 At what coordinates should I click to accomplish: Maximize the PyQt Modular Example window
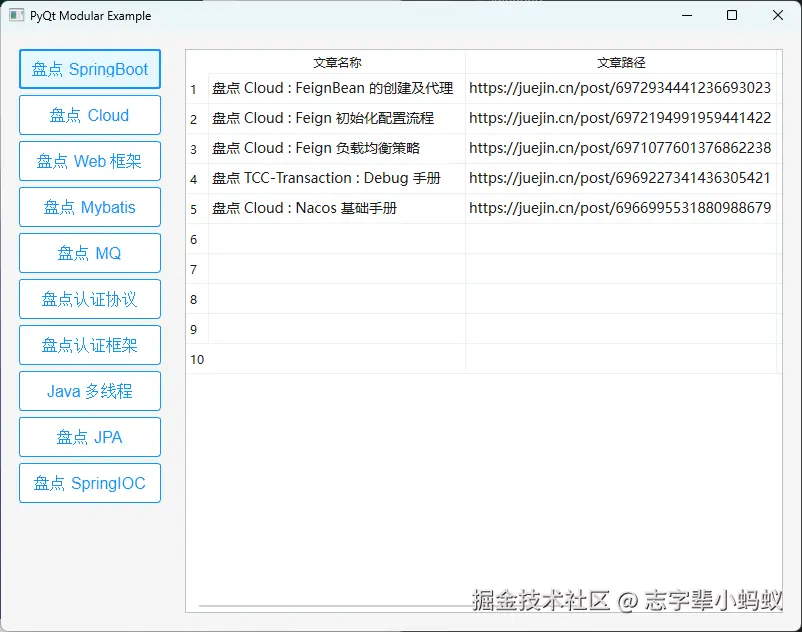(732, 15)
